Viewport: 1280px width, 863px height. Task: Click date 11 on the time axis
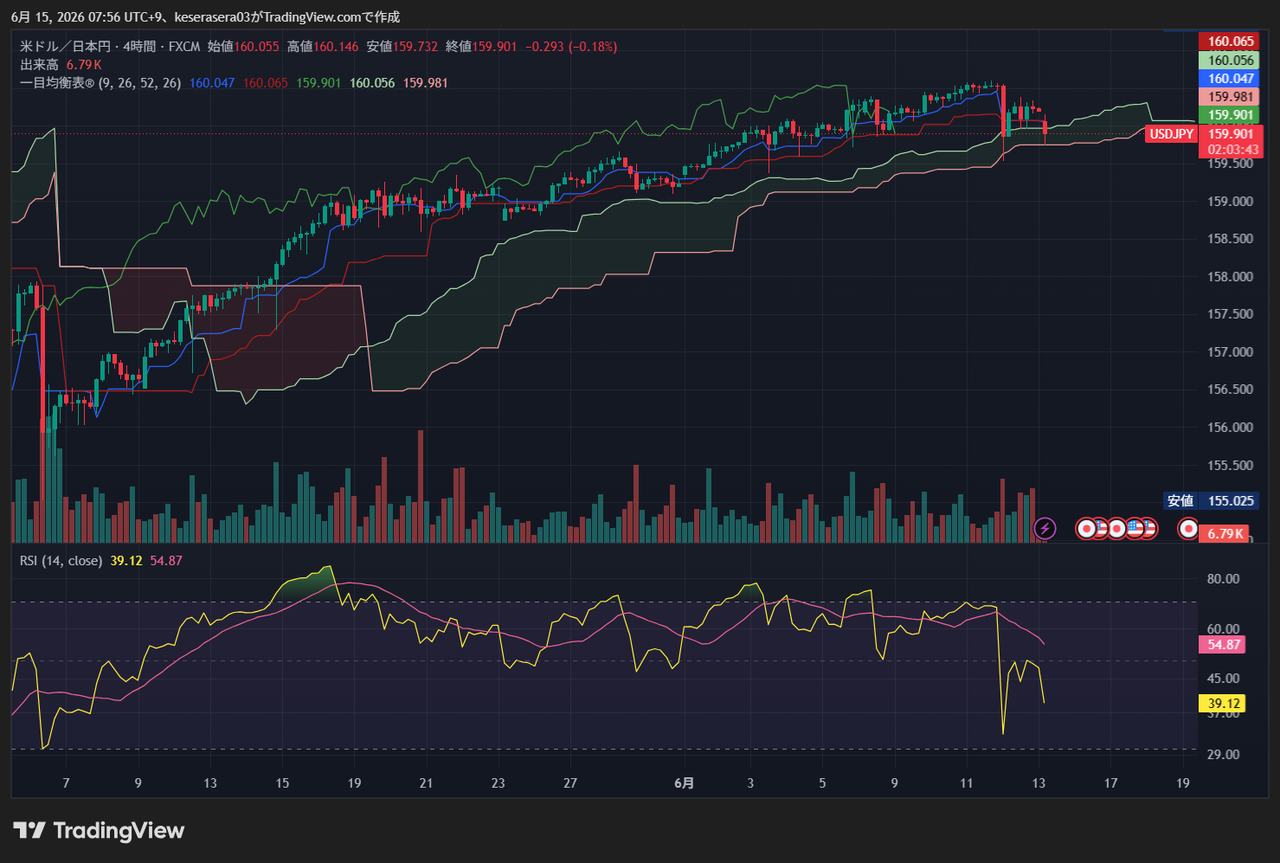[966, 784]
